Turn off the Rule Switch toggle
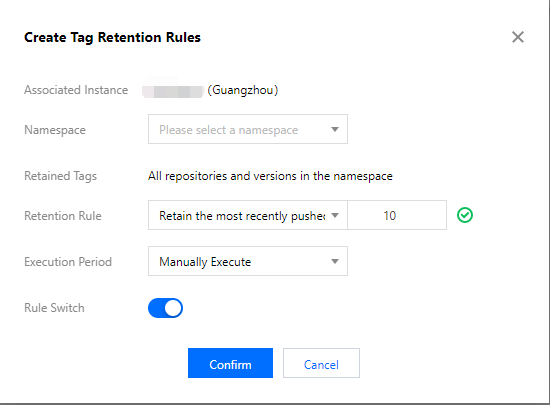The width and height of the screenshot is (550, 405). [x=165, y=308]
